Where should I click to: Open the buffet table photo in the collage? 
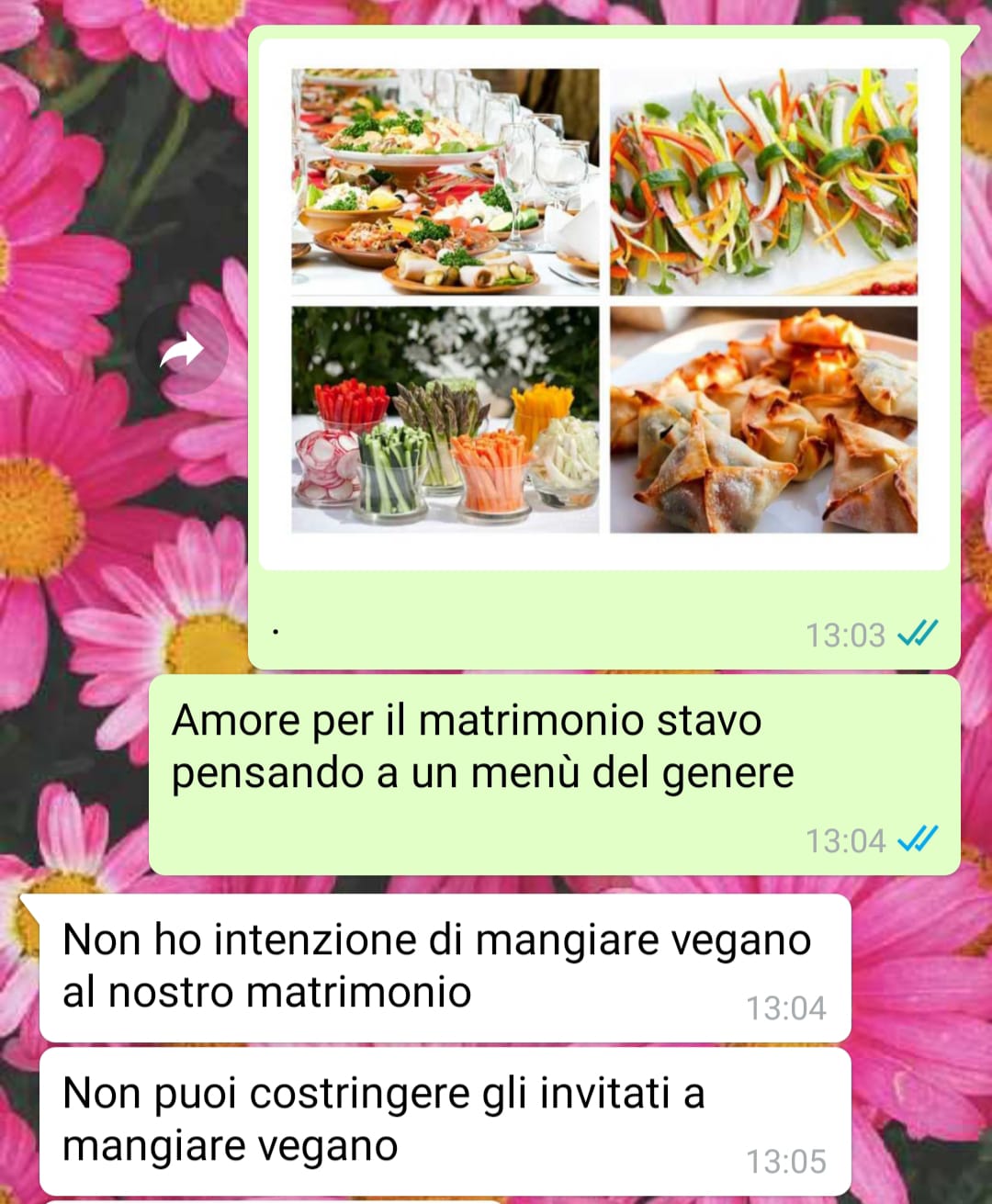pos(445,181)
